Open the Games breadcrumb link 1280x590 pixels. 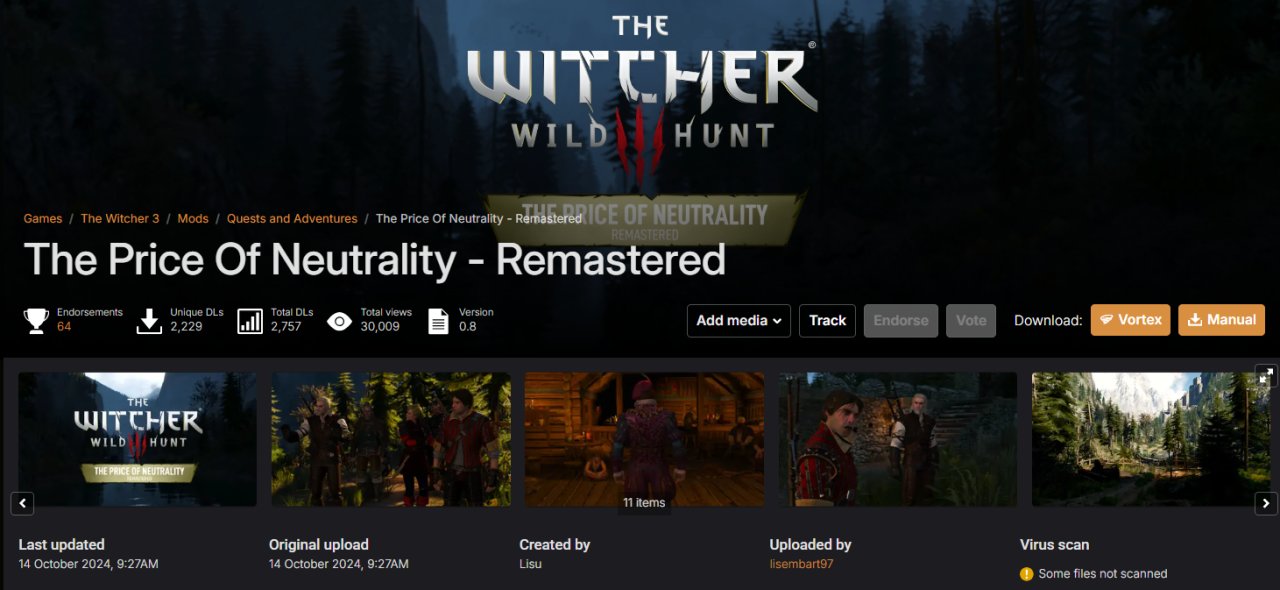click(x=43, y=218)
